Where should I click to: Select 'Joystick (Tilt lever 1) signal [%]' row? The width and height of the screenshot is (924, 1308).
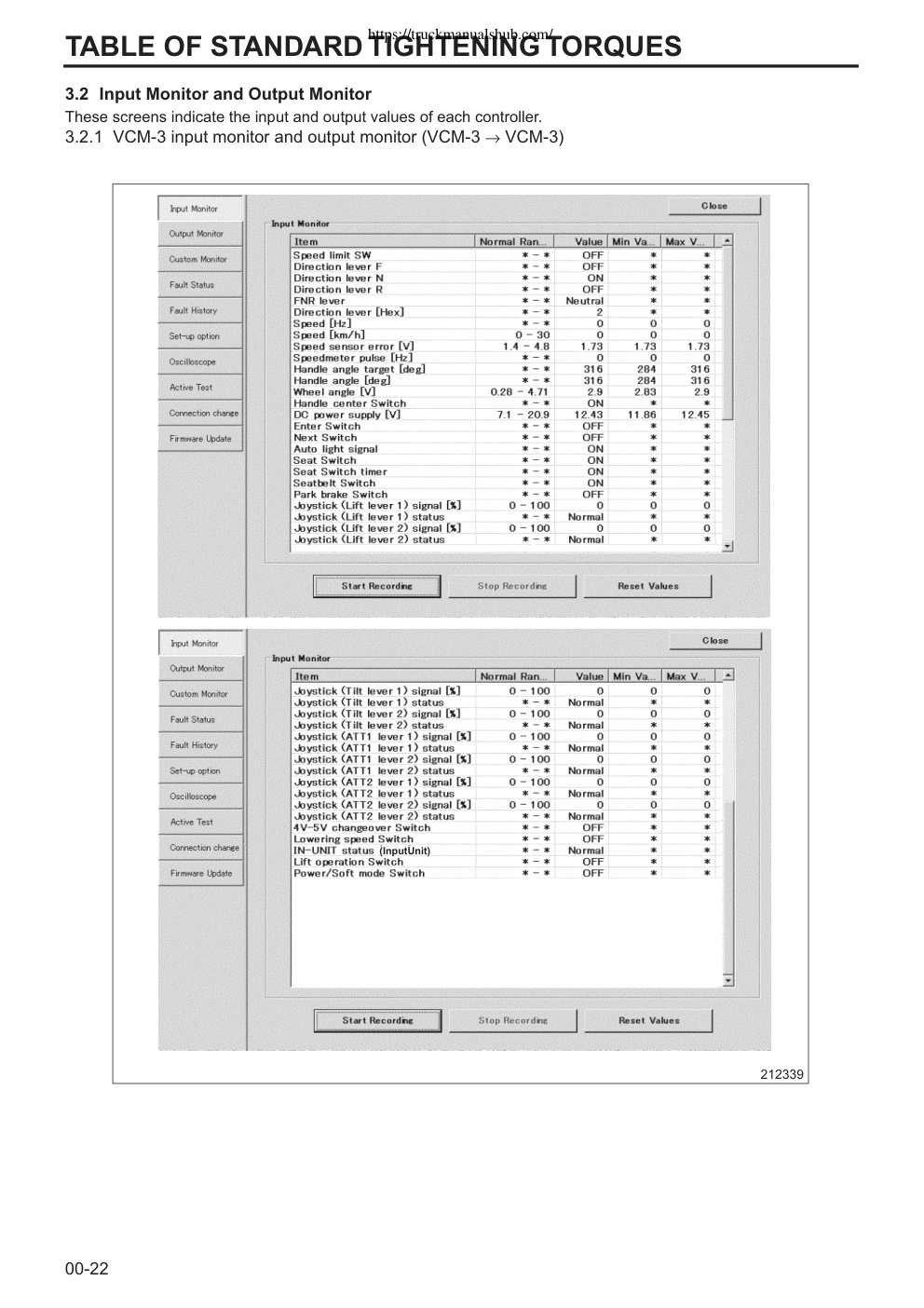tap(506, 691)
